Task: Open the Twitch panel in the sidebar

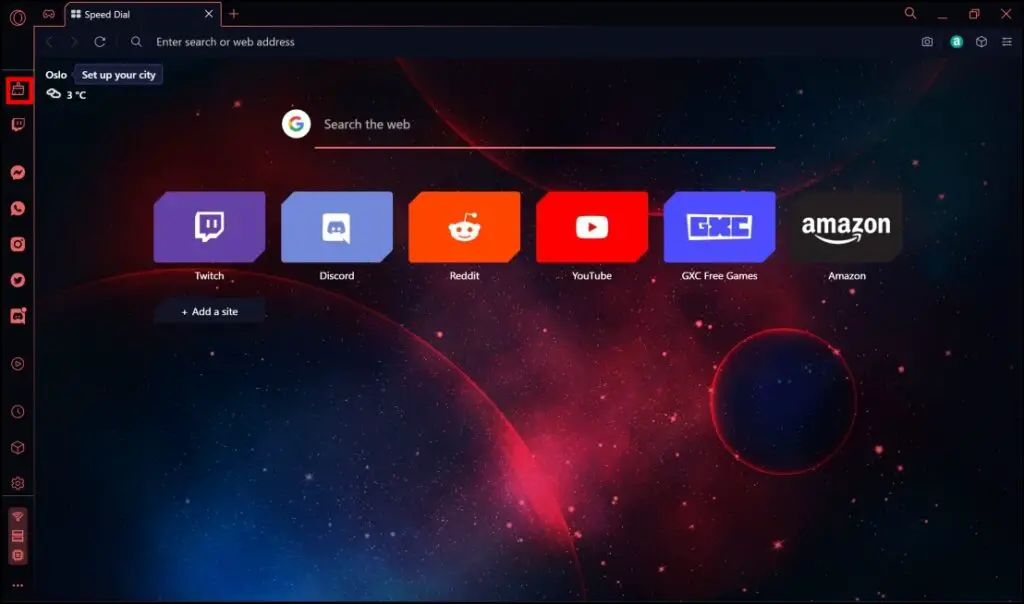Action: click(x=18, y=125)
